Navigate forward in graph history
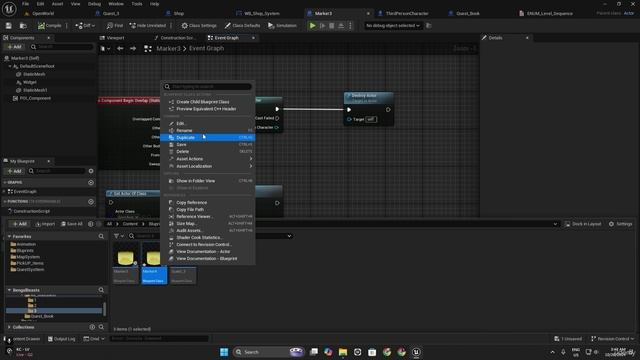Screen dimensions: 640x360 click(133, 49)
